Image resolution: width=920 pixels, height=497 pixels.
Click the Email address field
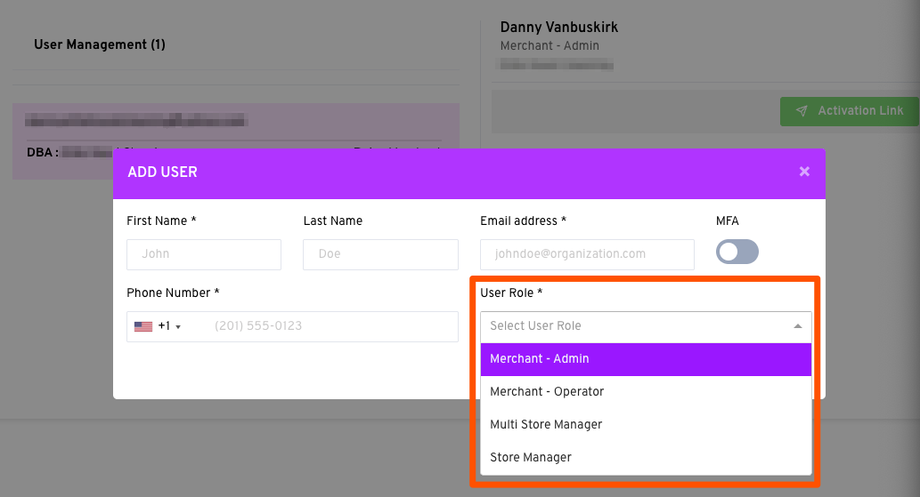587,254
